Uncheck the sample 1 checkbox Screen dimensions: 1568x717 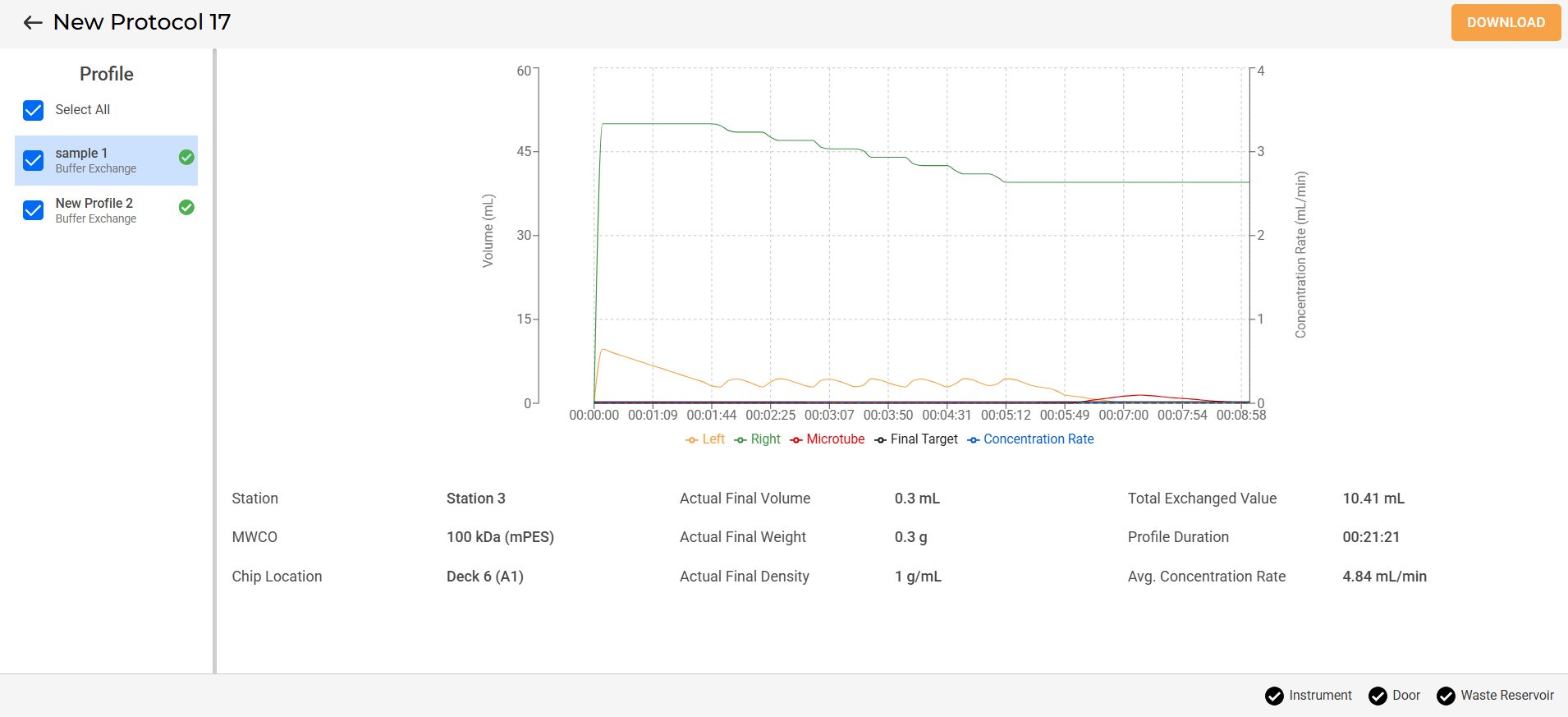point(34,160)
